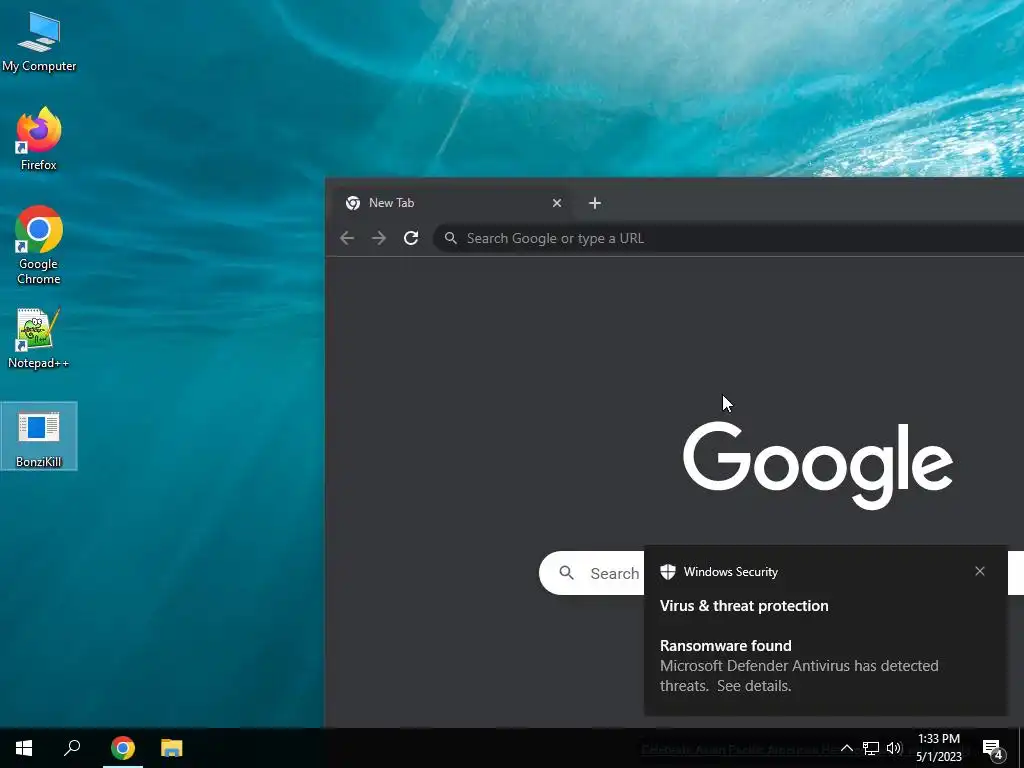Select the BonziKill desktop icon
The image size is (1024, 768).
tap(39, 436)
